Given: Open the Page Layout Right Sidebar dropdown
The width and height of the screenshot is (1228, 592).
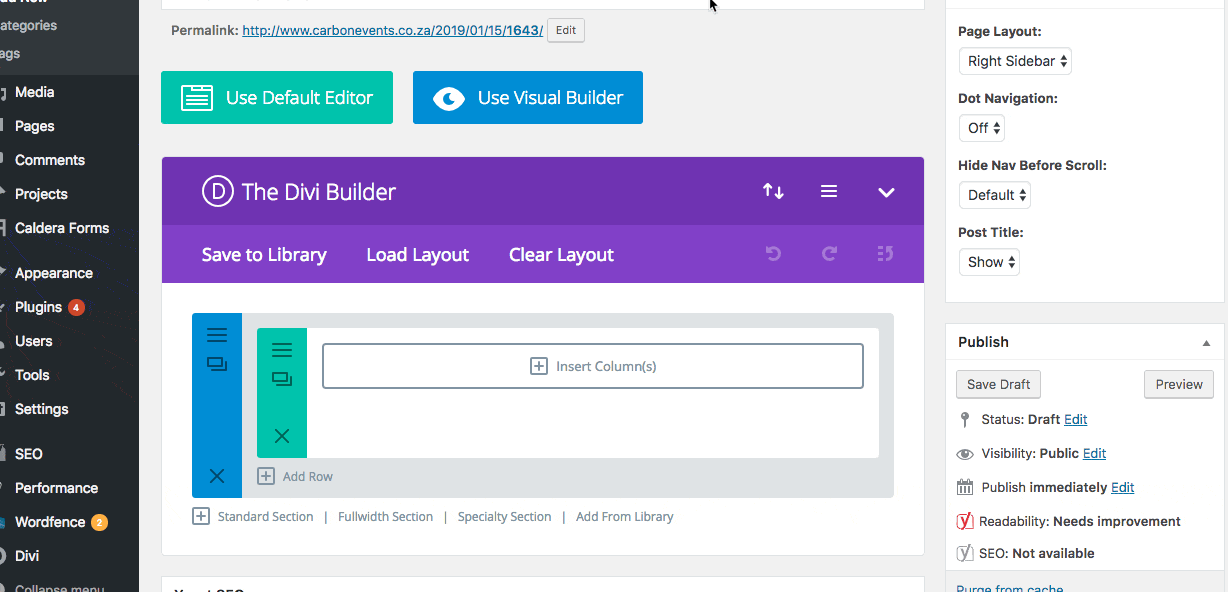Looking at the screenshot, I should pyautogui.click(x=1015, y=61).
